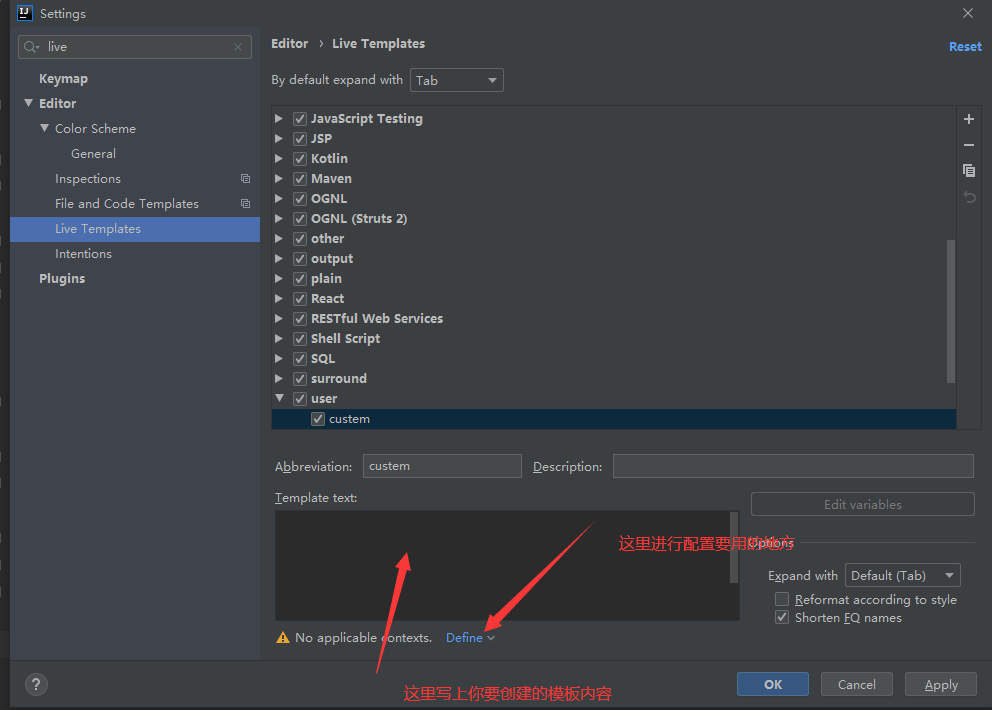Open the Intentions settings page
Viewport: 992px width, 710px height.
[83, 254]
